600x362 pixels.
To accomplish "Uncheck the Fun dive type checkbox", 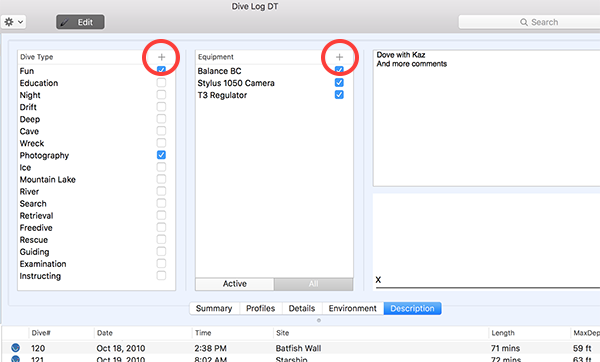I will [161, 70].
